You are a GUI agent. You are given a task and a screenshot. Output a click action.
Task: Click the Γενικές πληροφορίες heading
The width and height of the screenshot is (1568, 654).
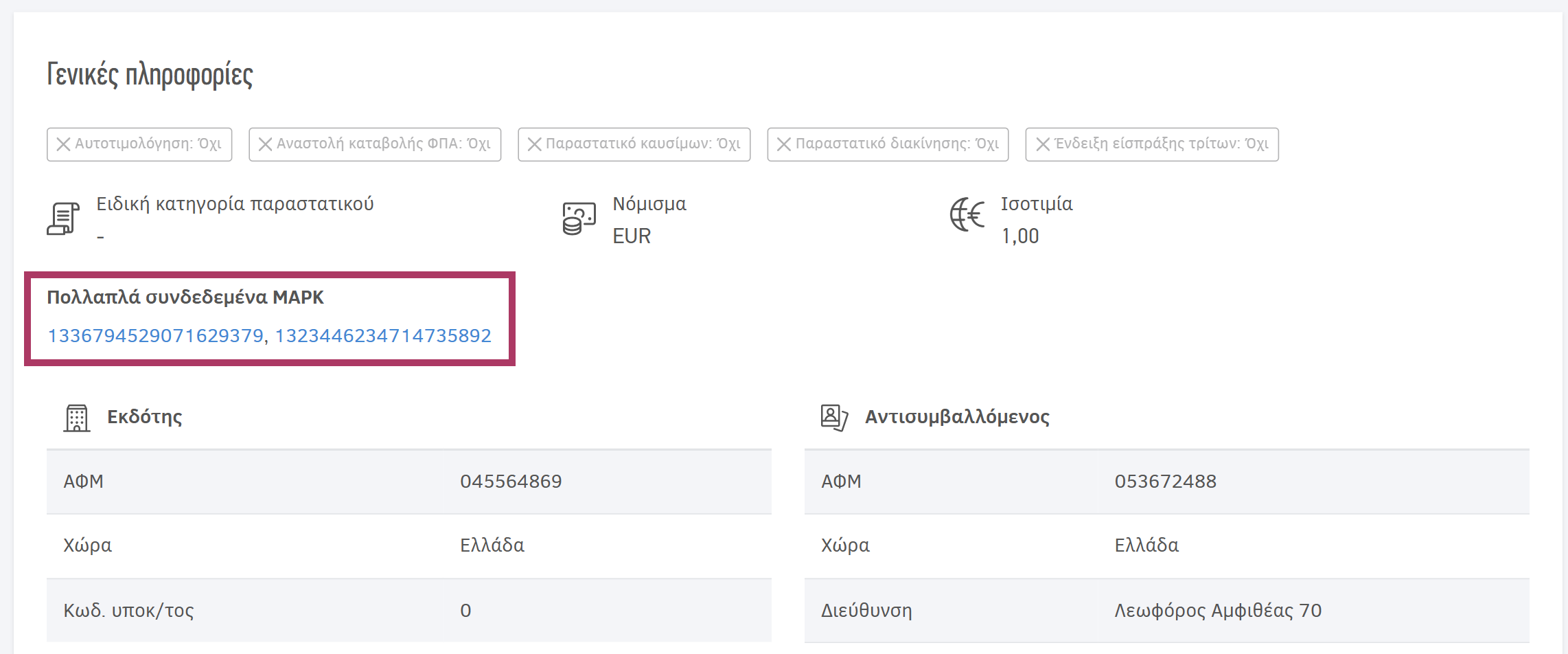tap(148, 76)
